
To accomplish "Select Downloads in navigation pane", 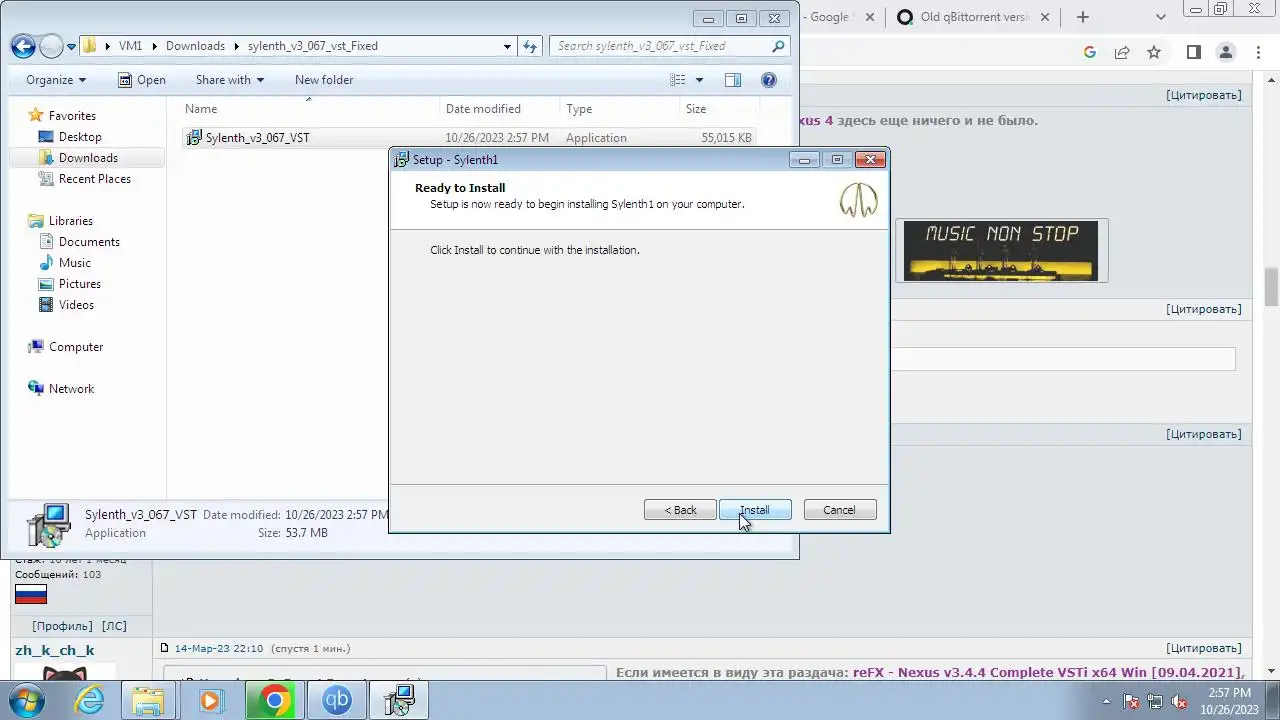I will 88,158.
